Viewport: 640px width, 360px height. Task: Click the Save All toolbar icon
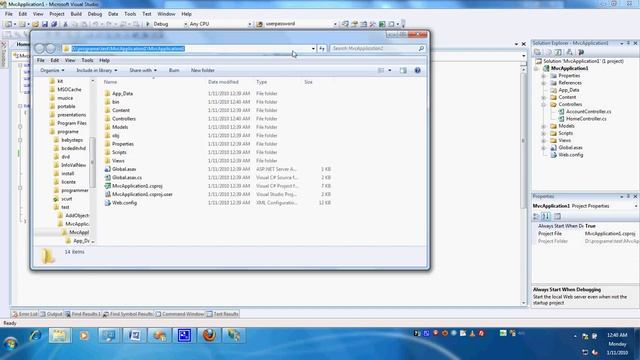(x=54, y=24)
